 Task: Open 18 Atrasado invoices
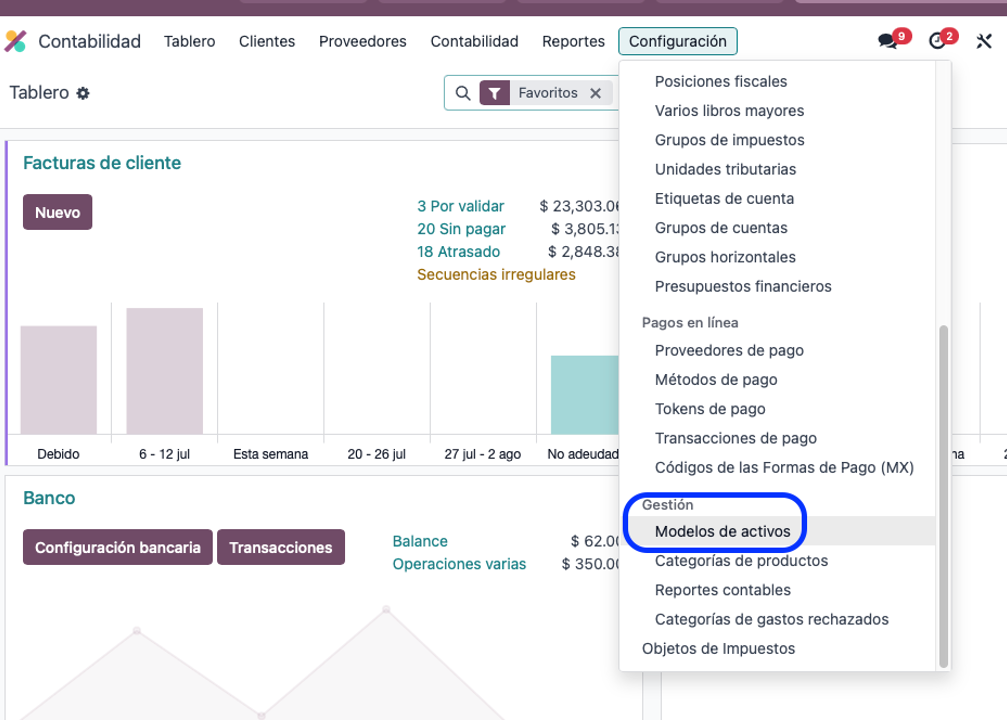(459, 252)
